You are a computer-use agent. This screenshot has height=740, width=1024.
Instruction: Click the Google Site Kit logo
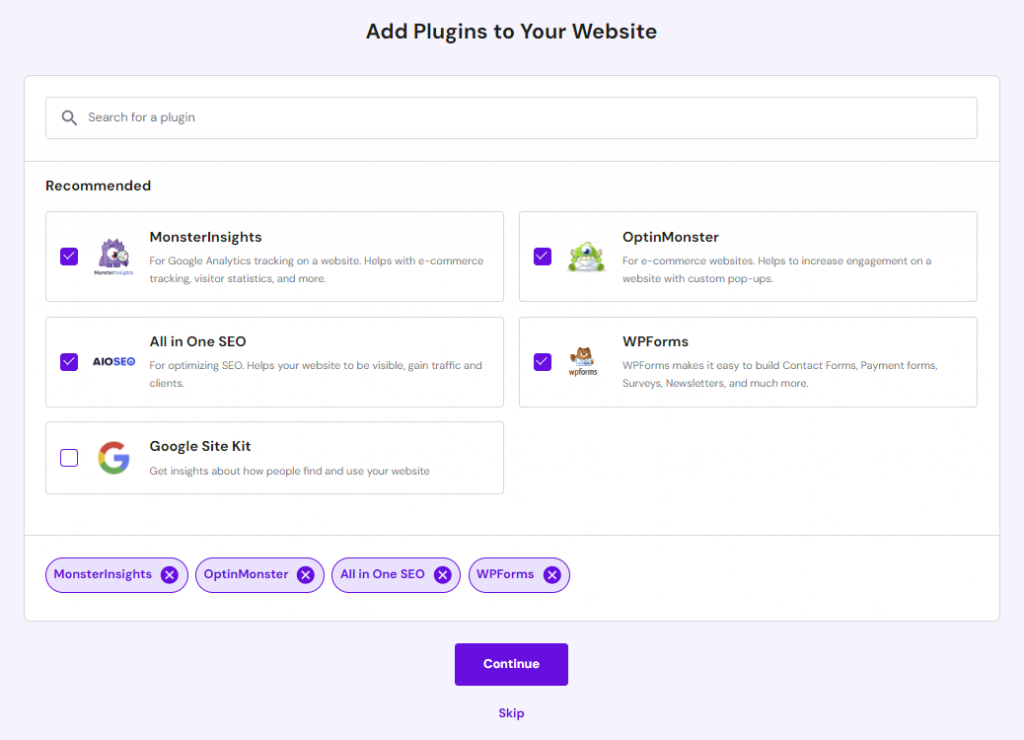[112, 458]
